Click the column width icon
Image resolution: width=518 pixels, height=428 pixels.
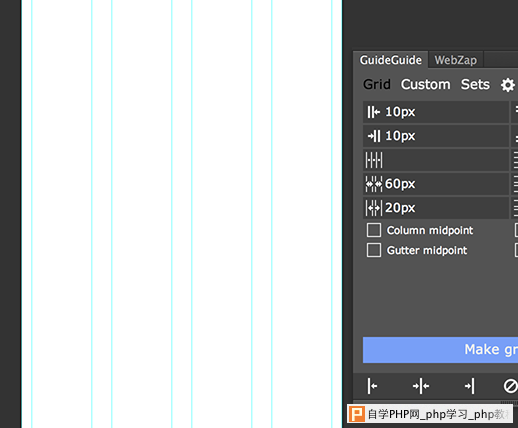(374, 184)
